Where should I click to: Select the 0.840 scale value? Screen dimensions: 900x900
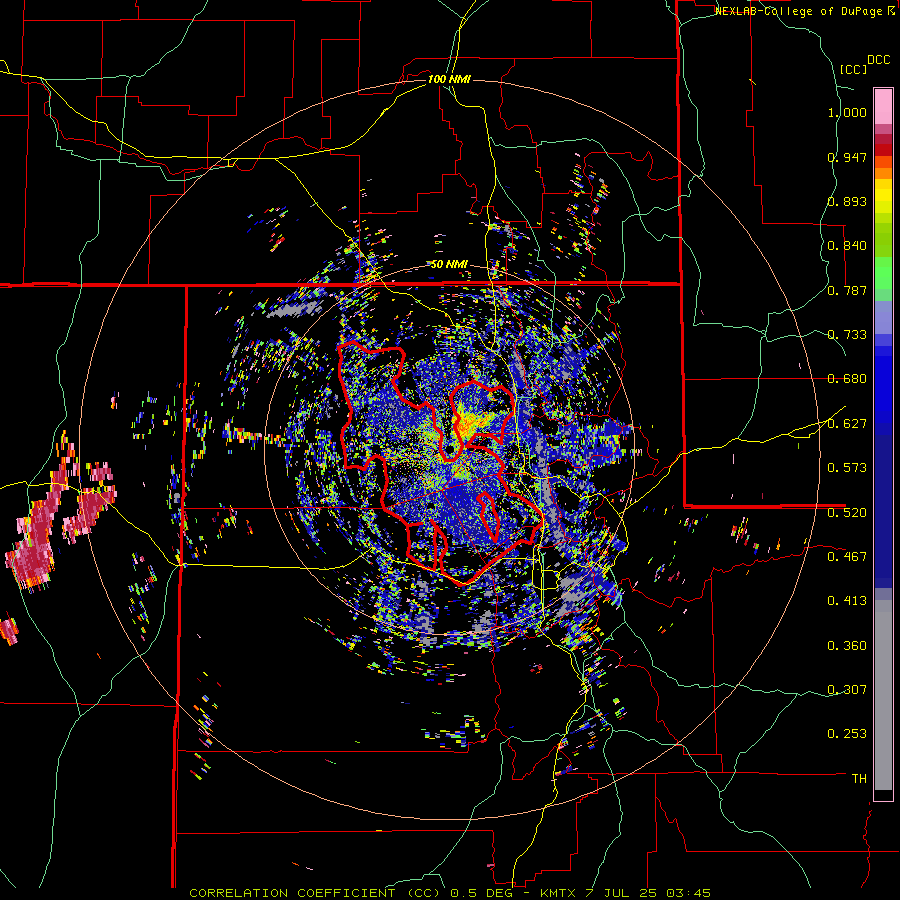tap(847, 246)
